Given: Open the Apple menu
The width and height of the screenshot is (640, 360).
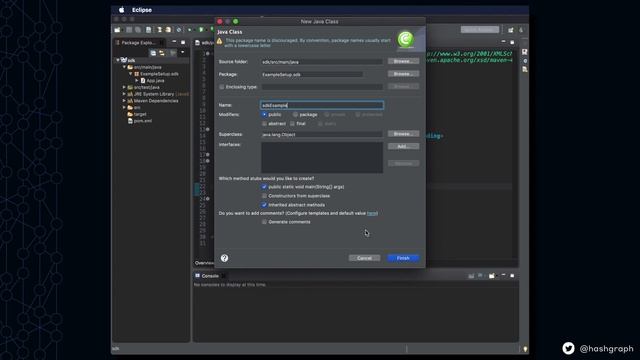Looking at the screenshot, I should point(121,10).
